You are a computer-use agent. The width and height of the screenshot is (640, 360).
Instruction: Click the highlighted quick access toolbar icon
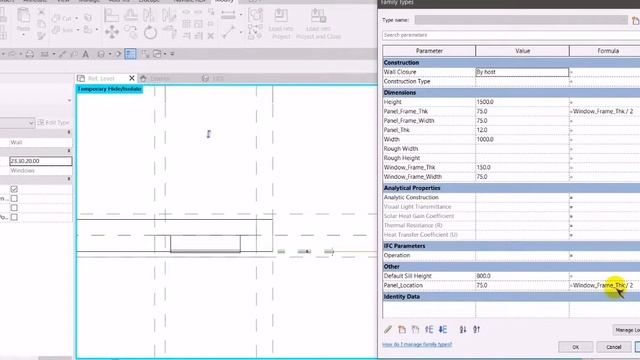pos(131,54)
